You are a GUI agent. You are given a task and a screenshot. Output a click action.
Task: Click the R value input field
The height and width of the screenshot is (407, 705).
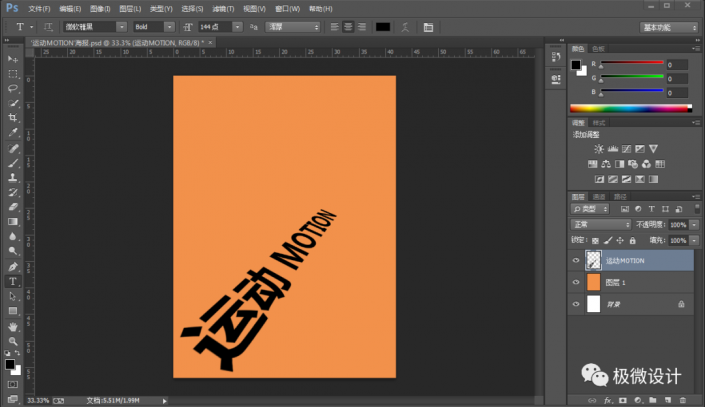pyautogui.click(x=677, y=65)
